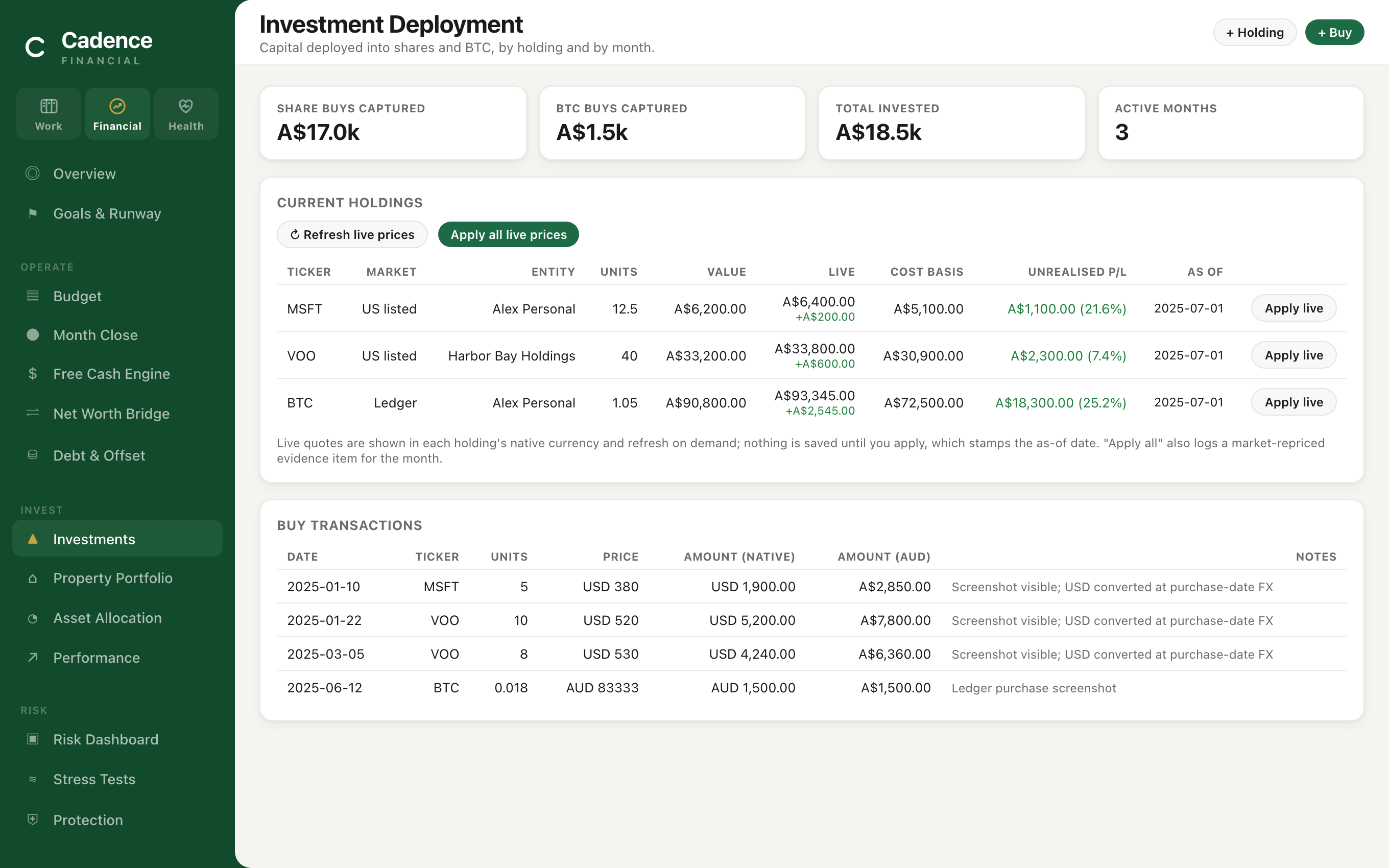This screenshot has height=868, width=1389.
Task: Go to the Budget page
Action: (x=117, y=296)
